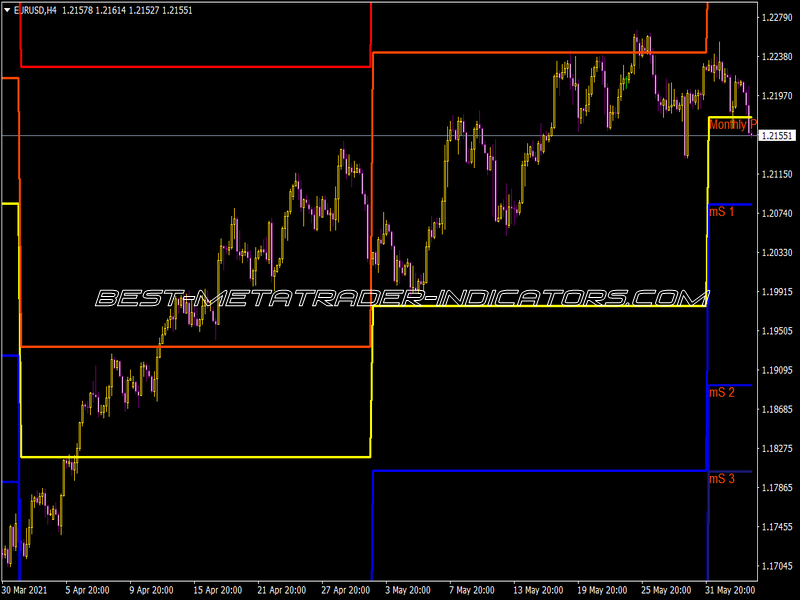The height and width of the screenshot is (600, 800).
Task: Click the 1.18685 price scale value
Action: click(777, 409)
